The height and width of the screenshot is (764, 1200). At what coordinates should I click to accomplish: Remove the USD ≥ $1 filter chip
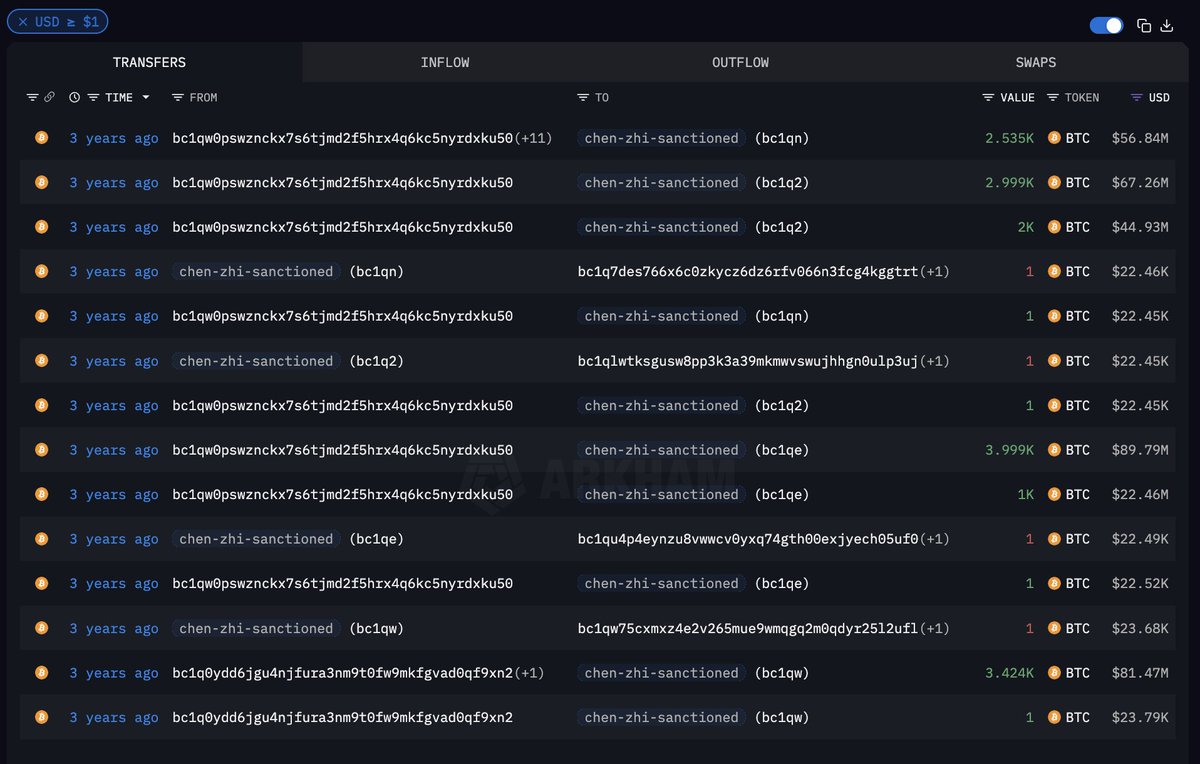click(23, 22)
